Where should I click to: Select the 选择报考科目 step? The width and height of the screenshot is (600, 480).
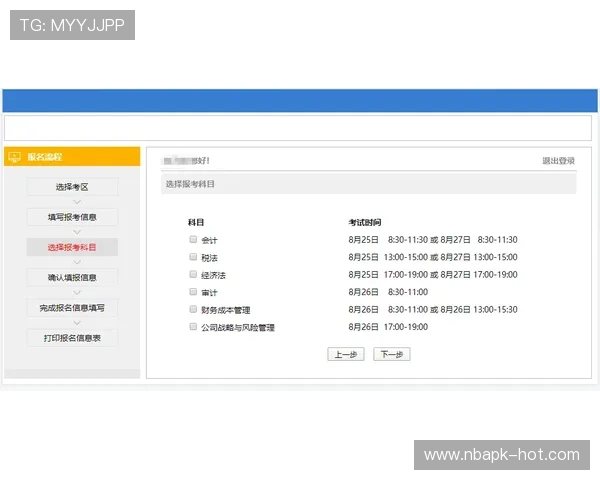pos(72,247)
